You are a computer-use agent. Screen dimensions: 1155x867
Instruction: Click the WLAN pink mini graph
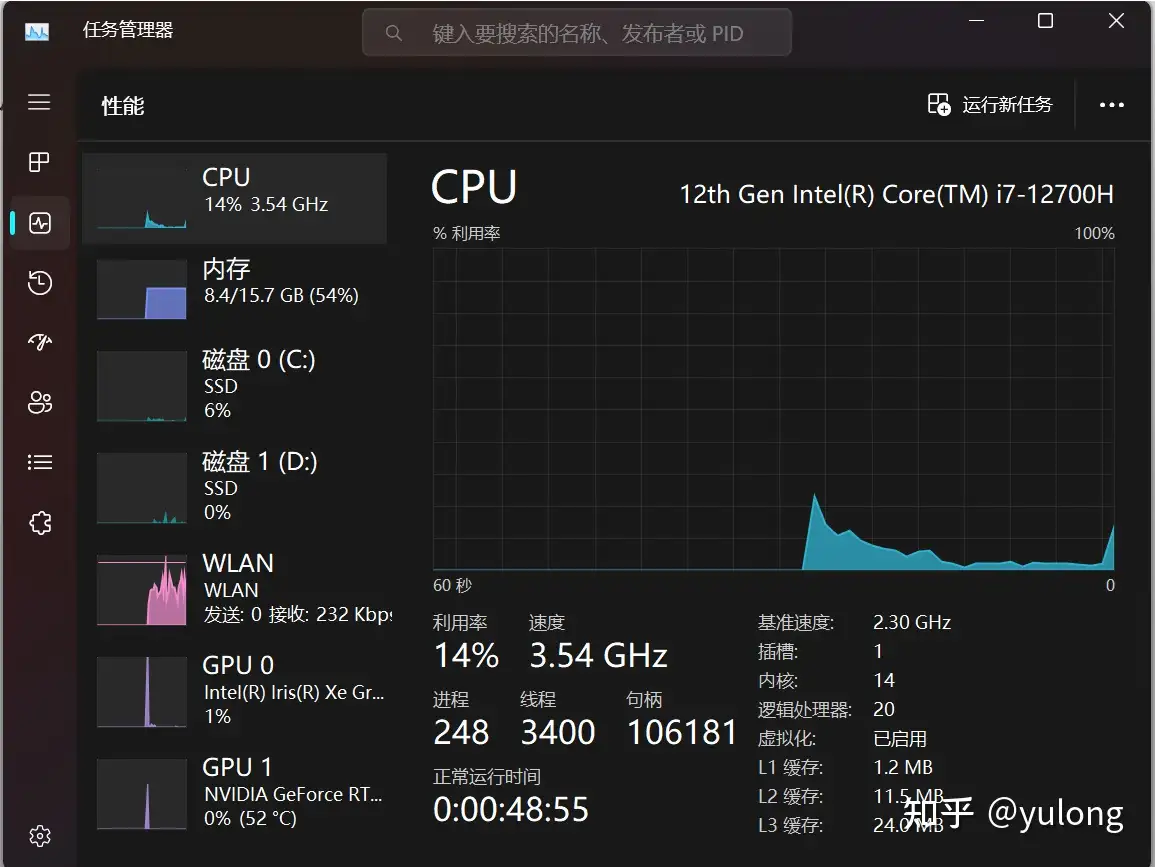tap(141, 590)
